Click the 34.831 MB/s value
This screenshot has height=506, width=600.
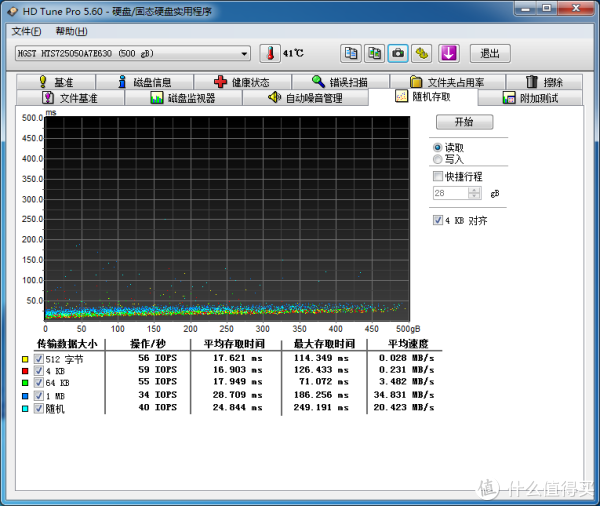(x=404, y=395)
